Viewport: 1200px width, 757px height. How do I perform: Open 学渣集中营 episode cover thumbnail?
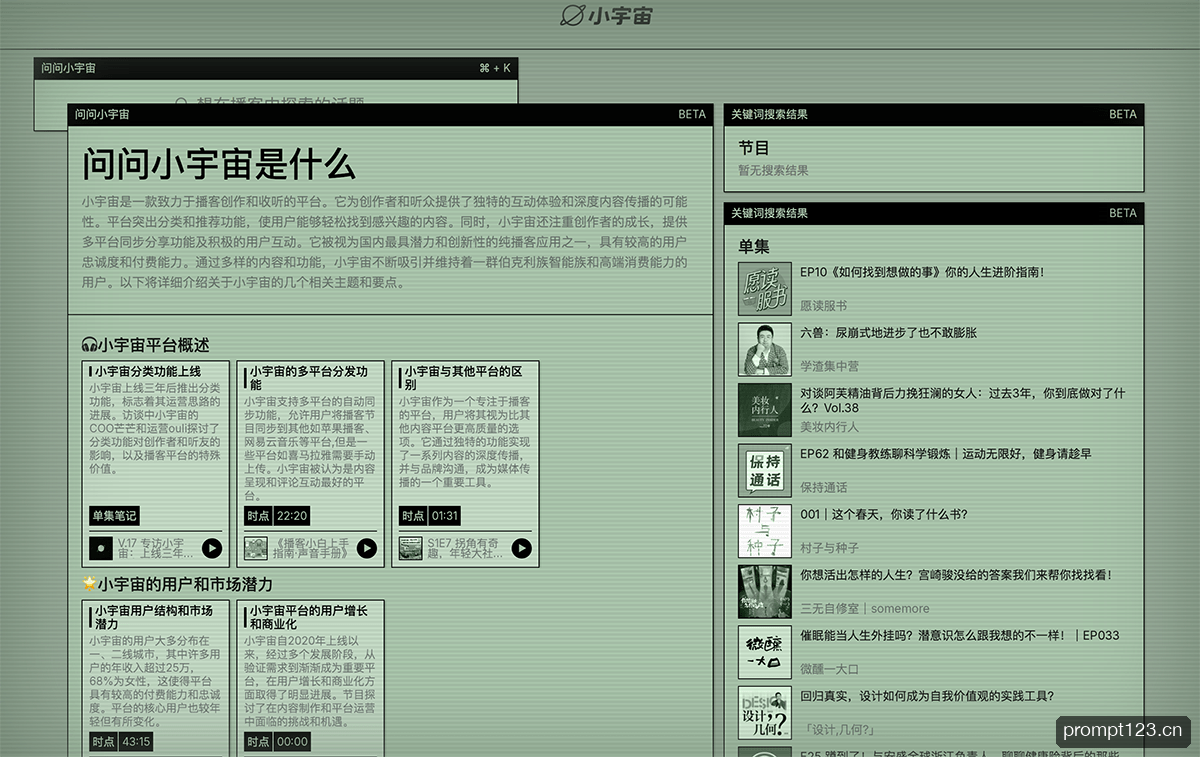[765, 349]
